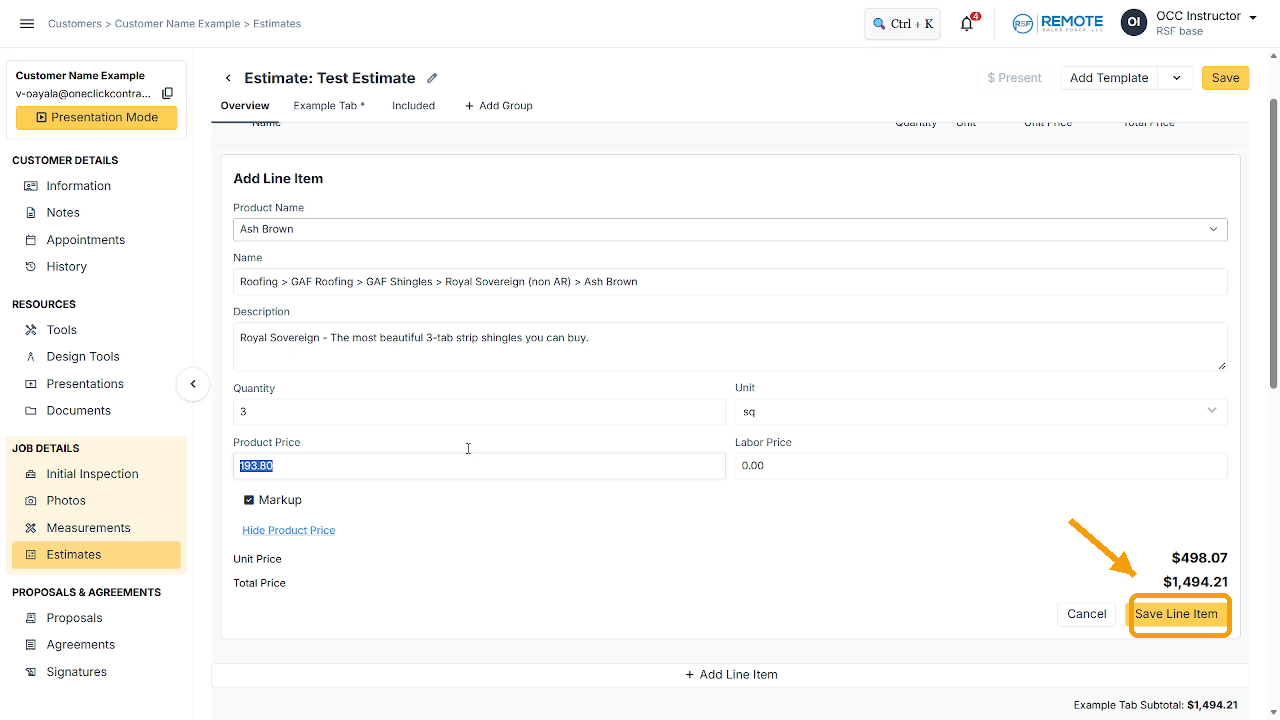Switch to the Example Tab
The height and width of the screenshot is (720, 1280).
(329, 106)
